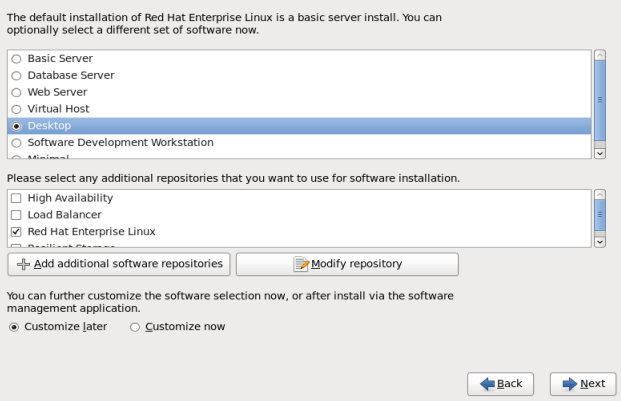Click the High Availability label text
The width and height of the screenshot is (621, 401).
[x=70, y=198]
